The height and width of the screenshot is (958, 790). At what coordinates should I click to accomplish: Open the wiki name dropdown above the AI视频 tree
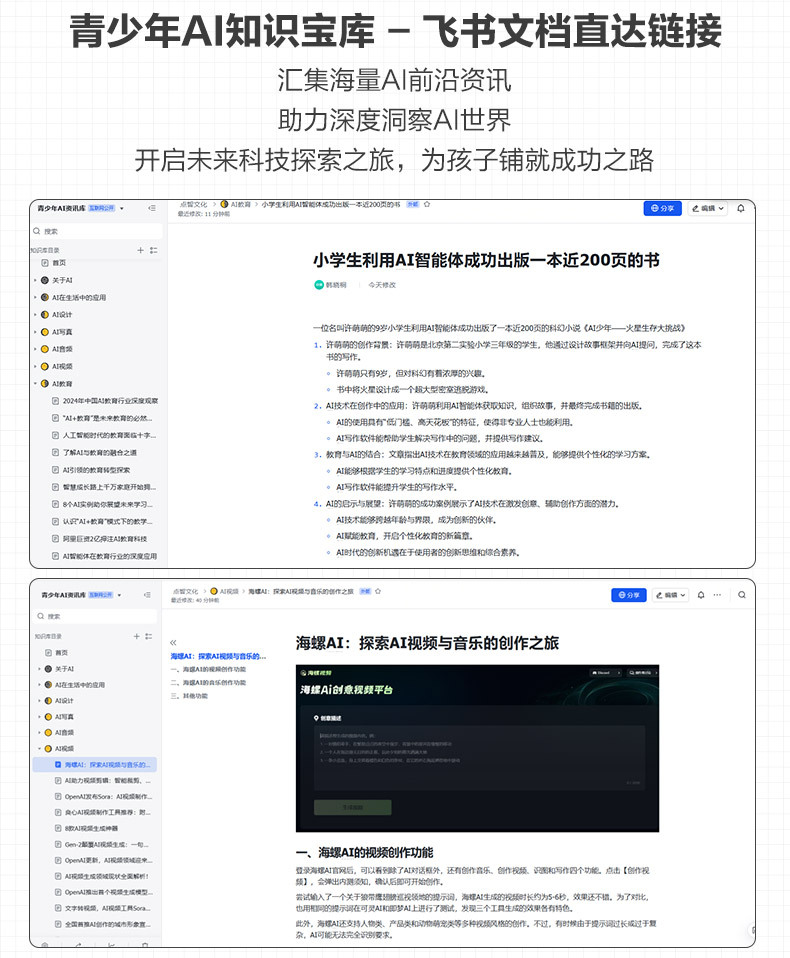click(x=120, y=594)
